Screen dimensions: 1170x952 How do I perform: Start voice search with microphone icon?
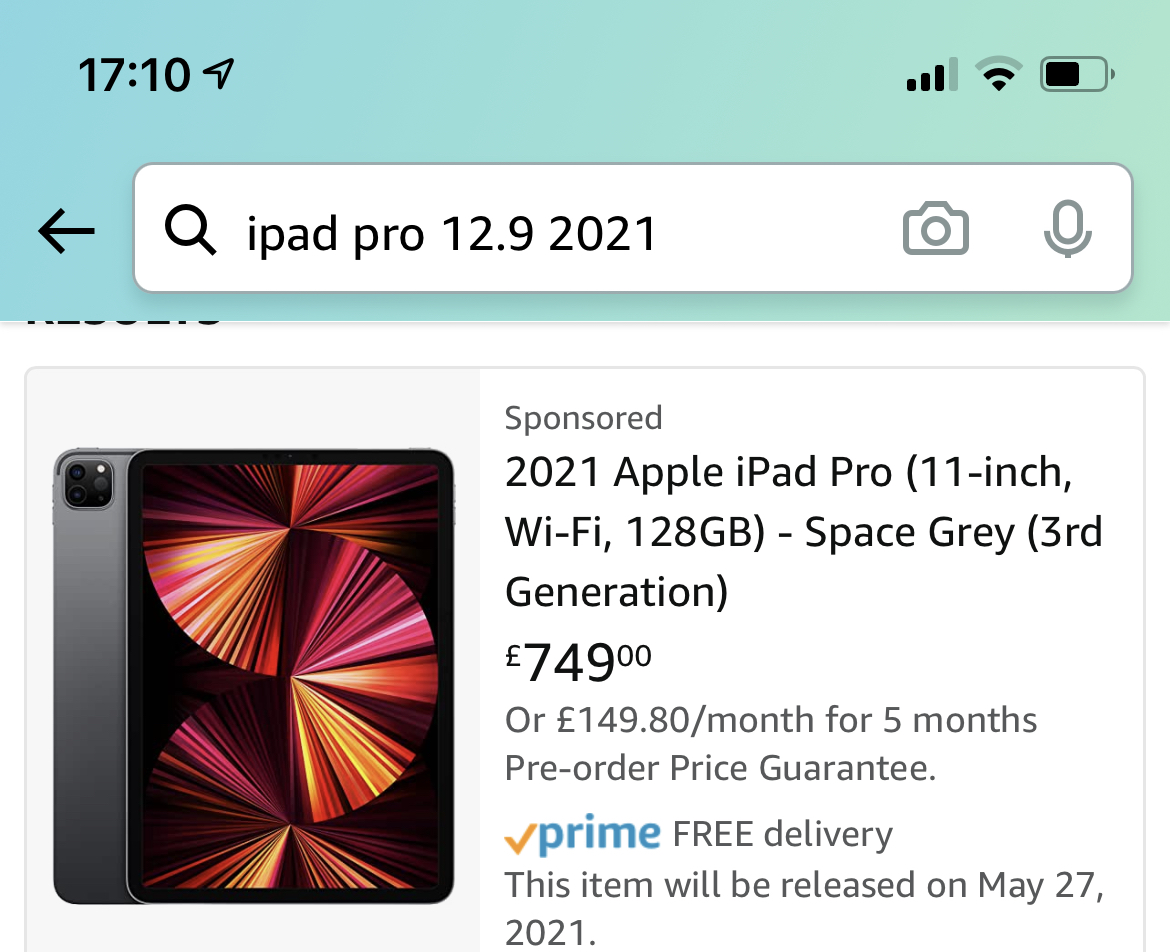[1067, 230]
